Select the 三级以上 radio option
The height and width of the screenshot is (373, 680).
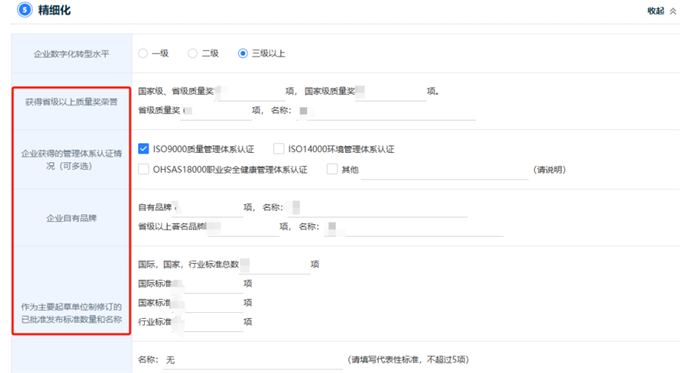tap(242, 53)
